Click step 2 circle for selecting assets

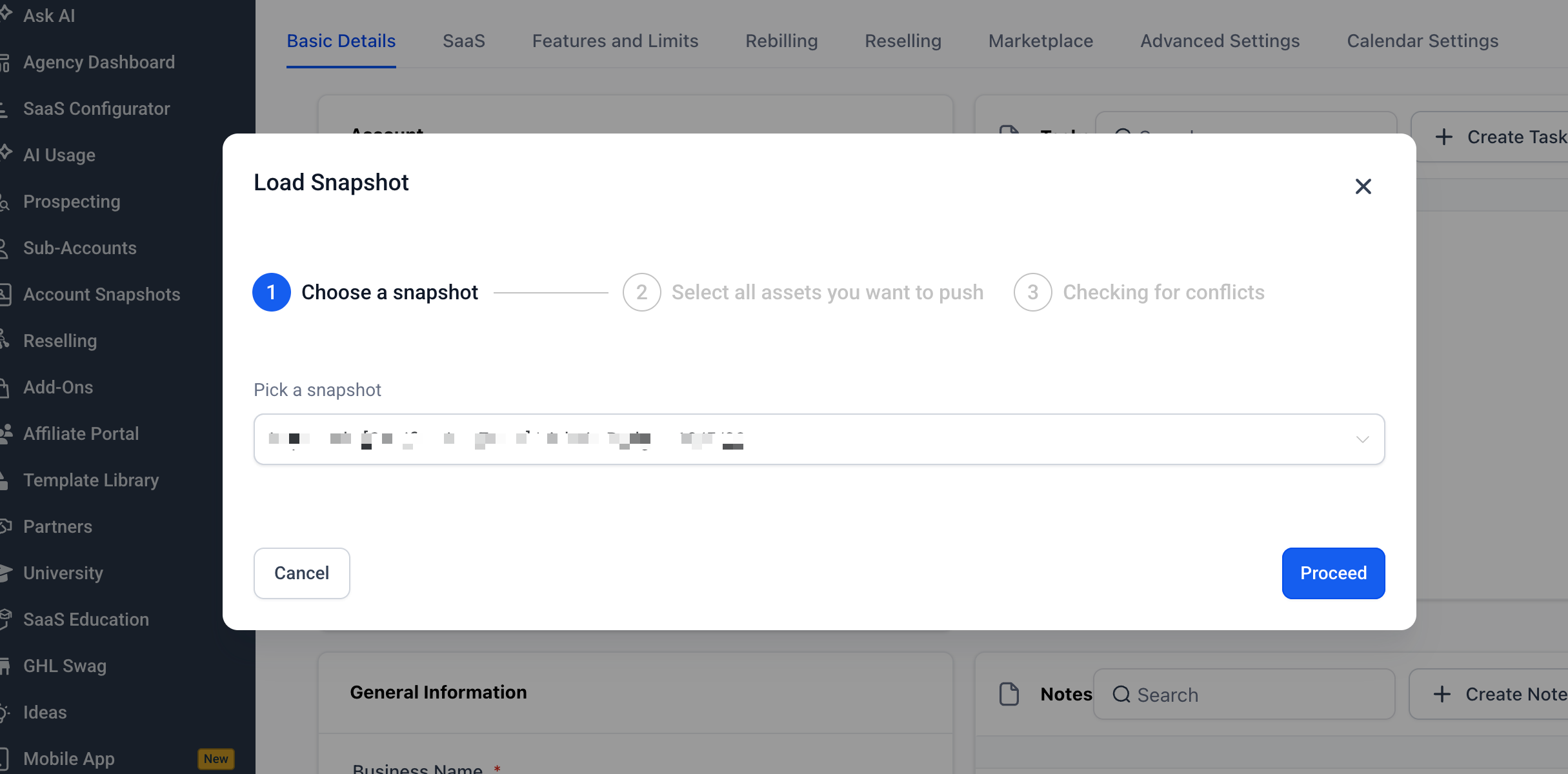click(x=641, y=292)
